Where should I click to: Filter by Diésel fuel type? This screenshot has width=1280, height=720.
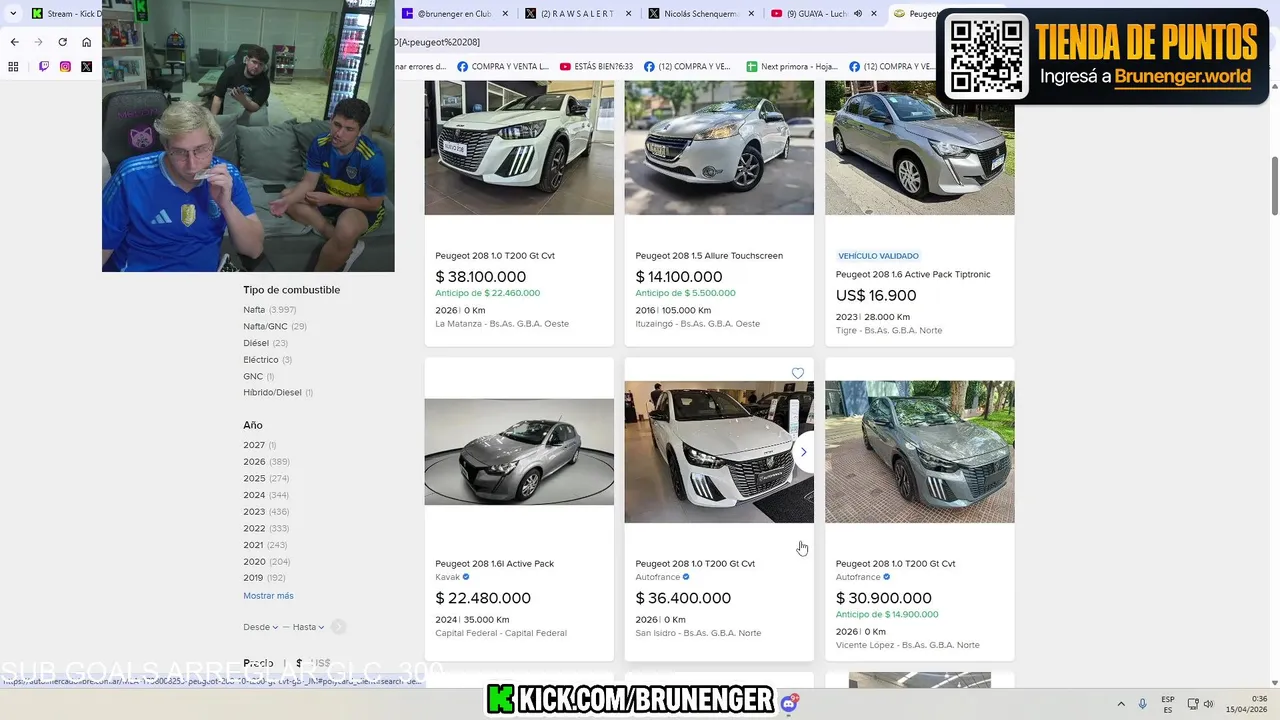[x=265, y=343]
